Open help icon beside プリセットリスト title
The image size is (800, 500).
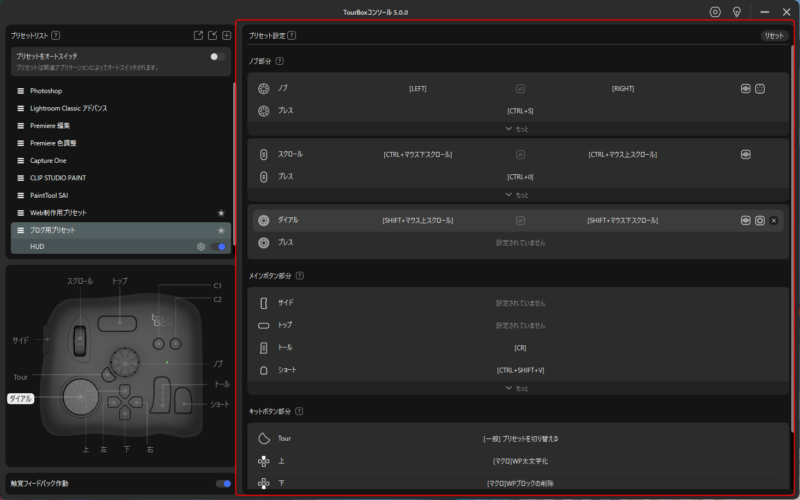(56, 35)
